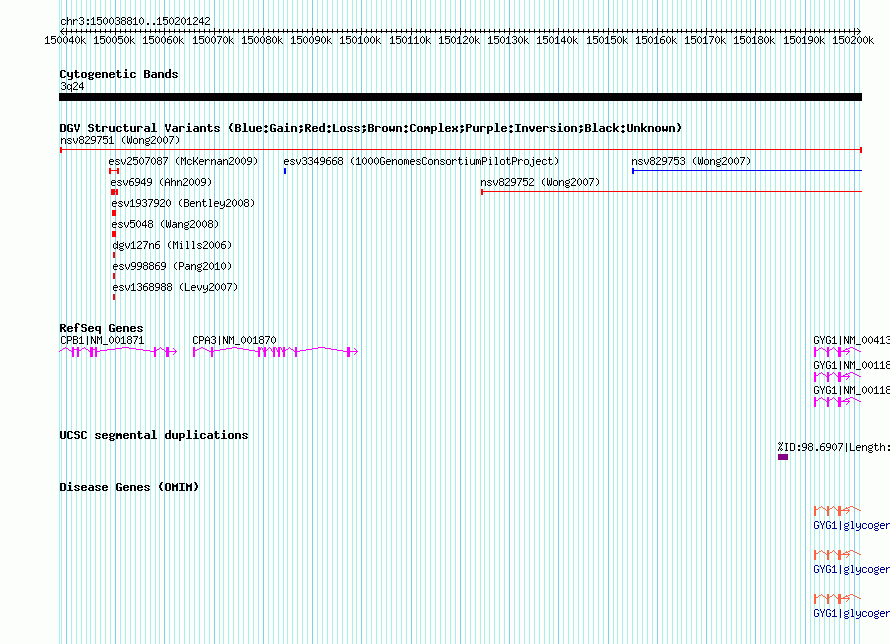Click the 150060k ruler label
Screen dimensions: 890x644
pyautogui.click(x=163, y=40)
